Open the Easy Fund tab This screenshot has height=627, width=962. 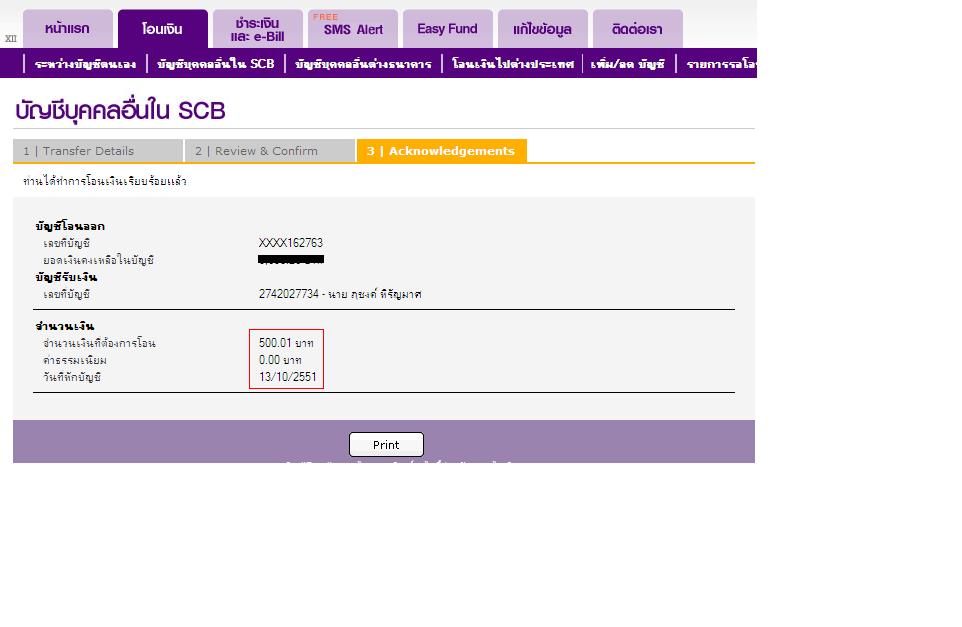448,29
